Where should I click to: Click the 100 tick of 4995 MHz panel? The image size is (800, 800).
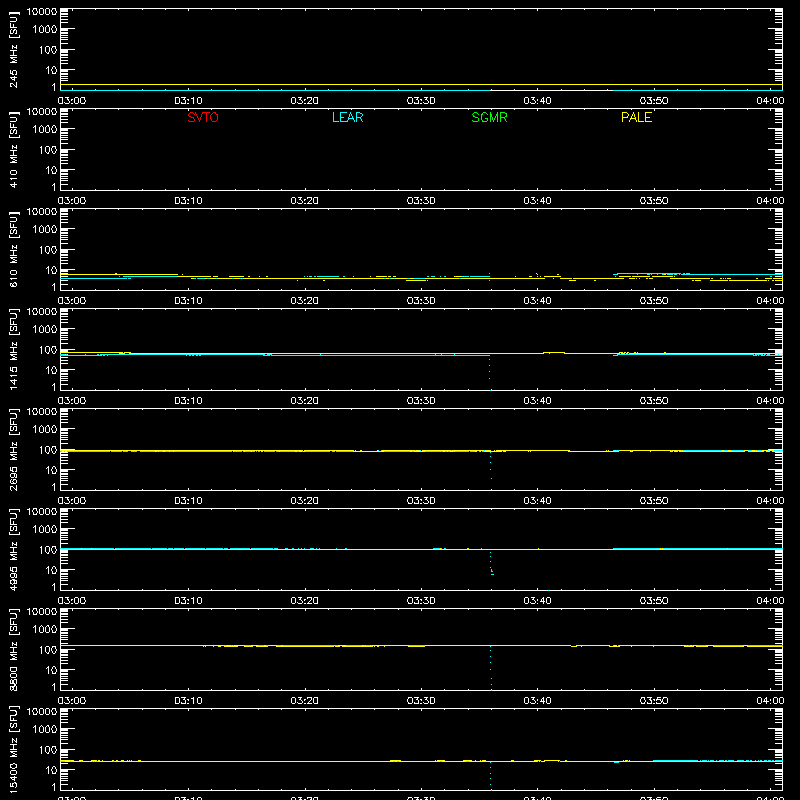(48, 550)
